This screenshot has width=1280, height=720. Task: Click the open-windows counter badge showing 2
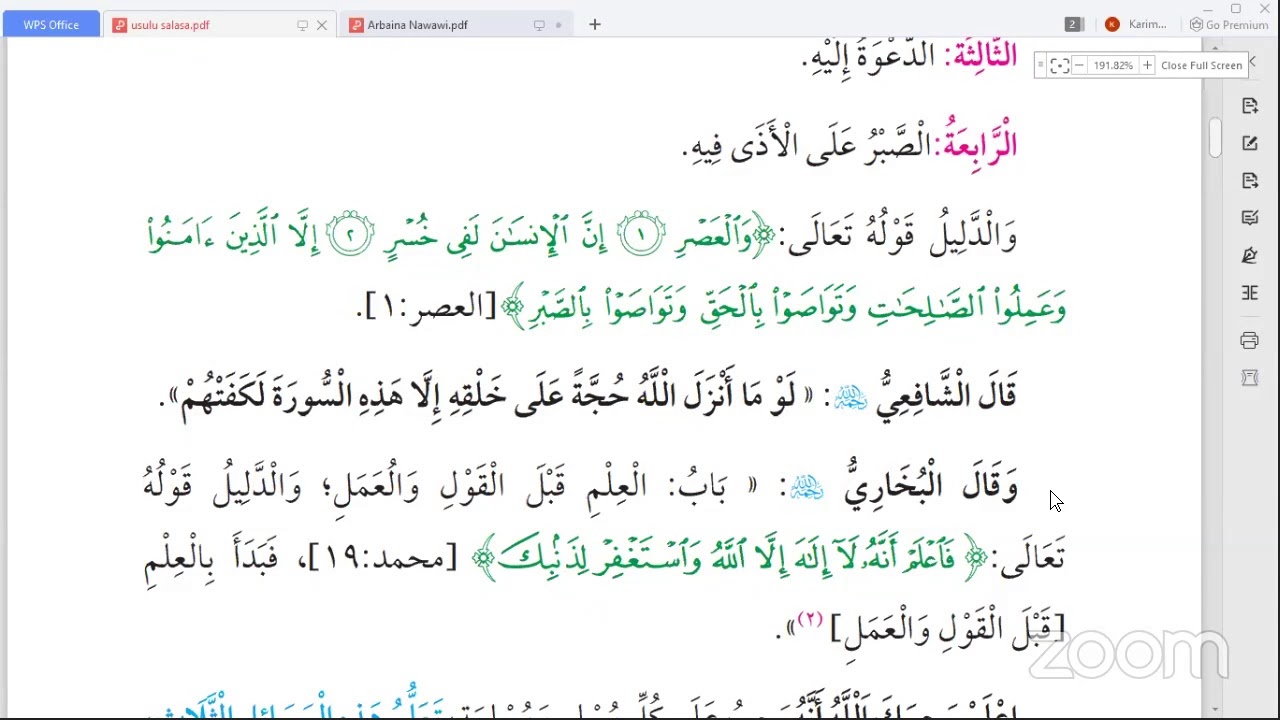point(1073,24)
